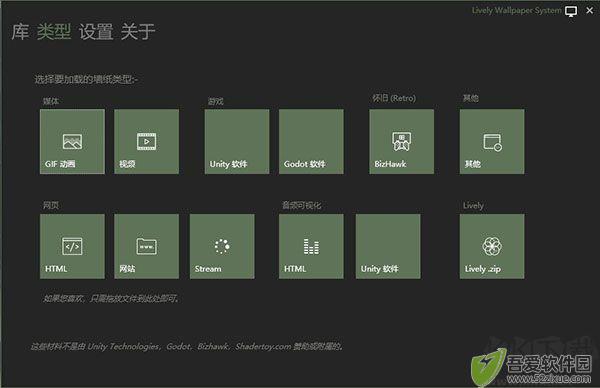Click the 其他 wallpaper type tile

[492, 142]
